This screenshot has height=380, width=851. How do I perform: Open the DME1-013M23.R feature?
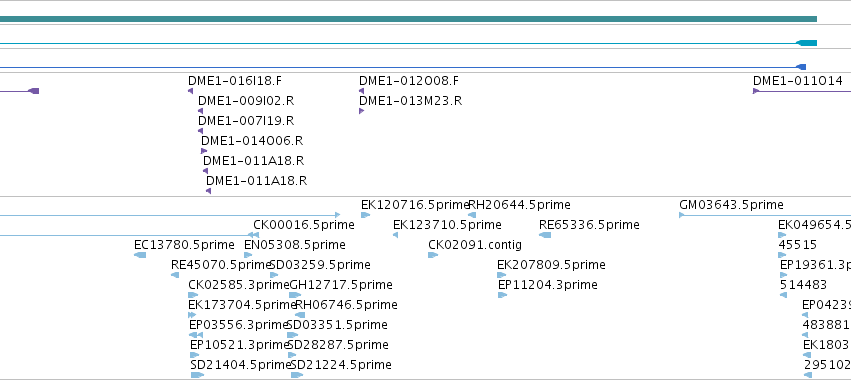410,101
